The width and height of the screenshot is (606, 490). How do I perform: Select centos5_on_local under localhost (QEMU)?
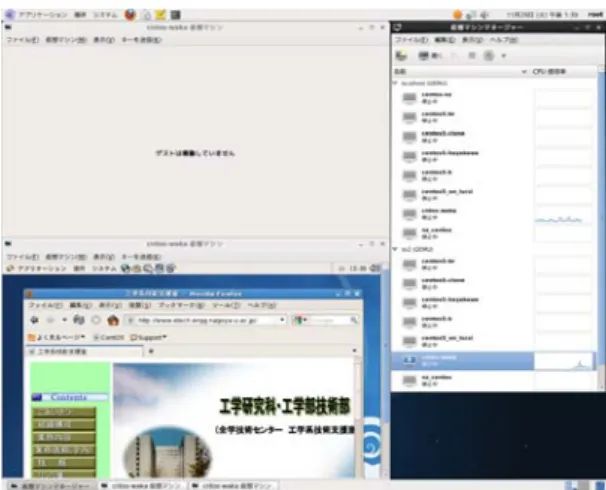463,195
